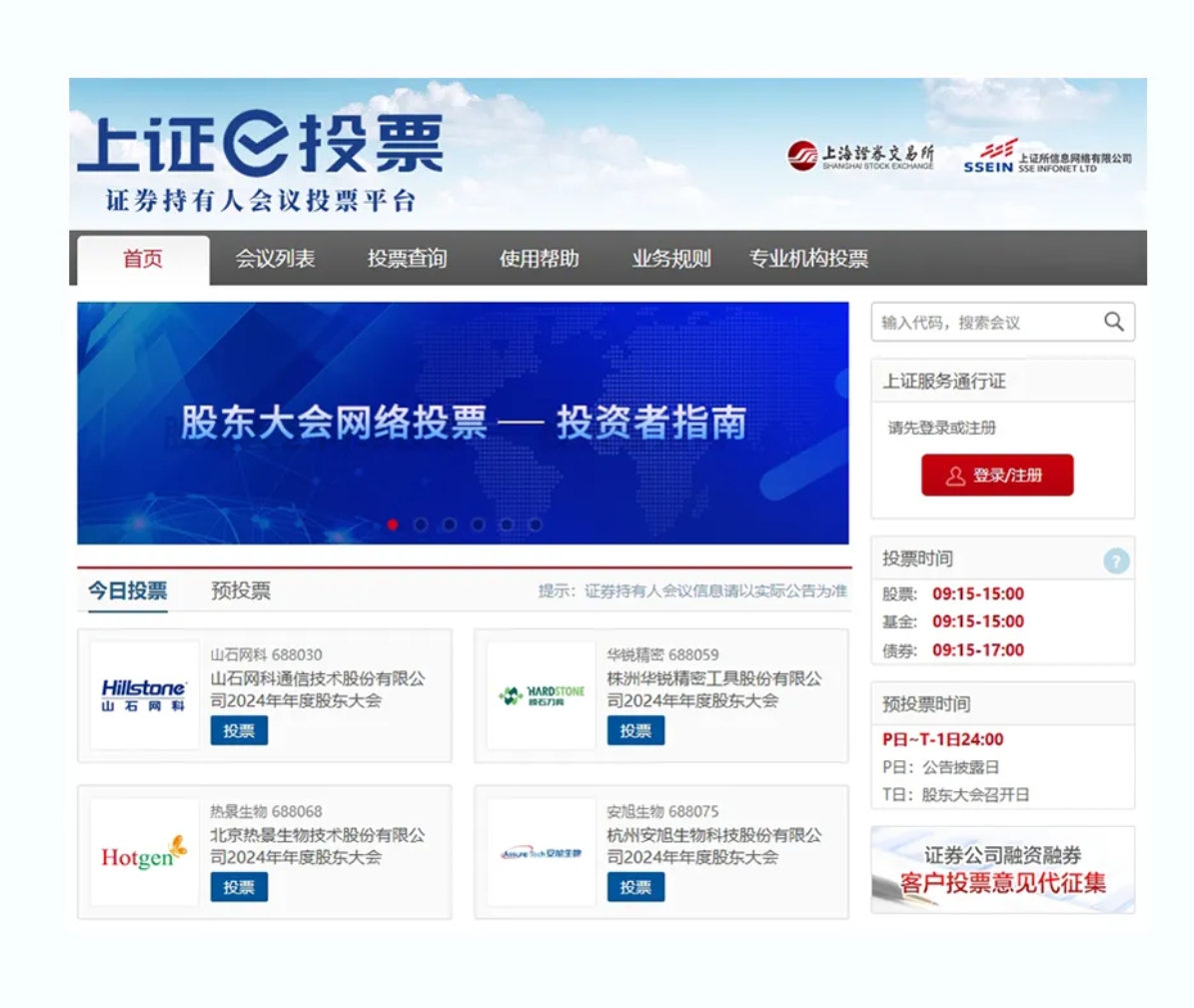Open the 股东大会网络投票 投资者指南 banner

[463, 424]
